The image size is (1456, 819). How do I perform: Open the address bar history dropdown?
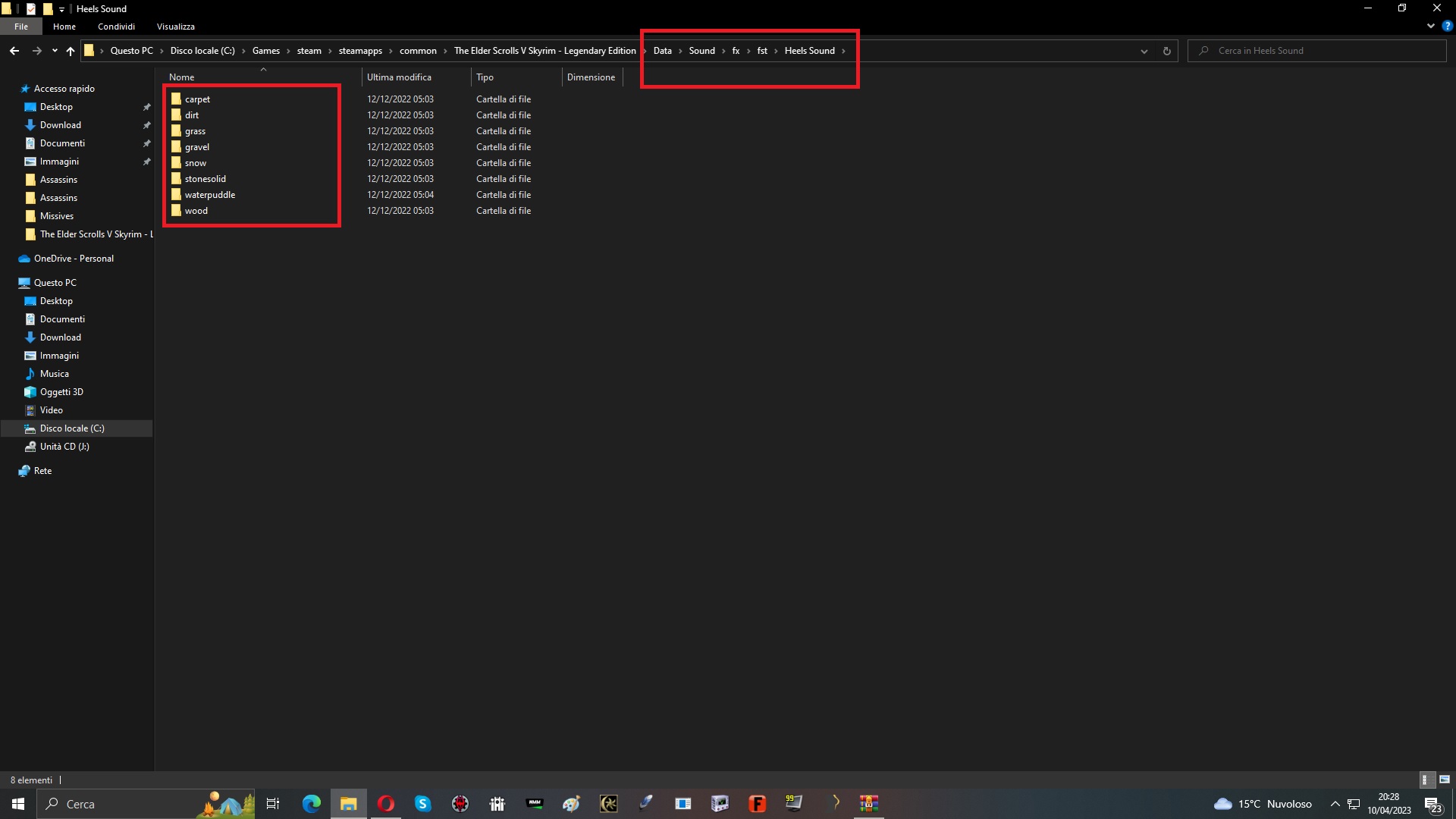click(x=1144, y=51)
